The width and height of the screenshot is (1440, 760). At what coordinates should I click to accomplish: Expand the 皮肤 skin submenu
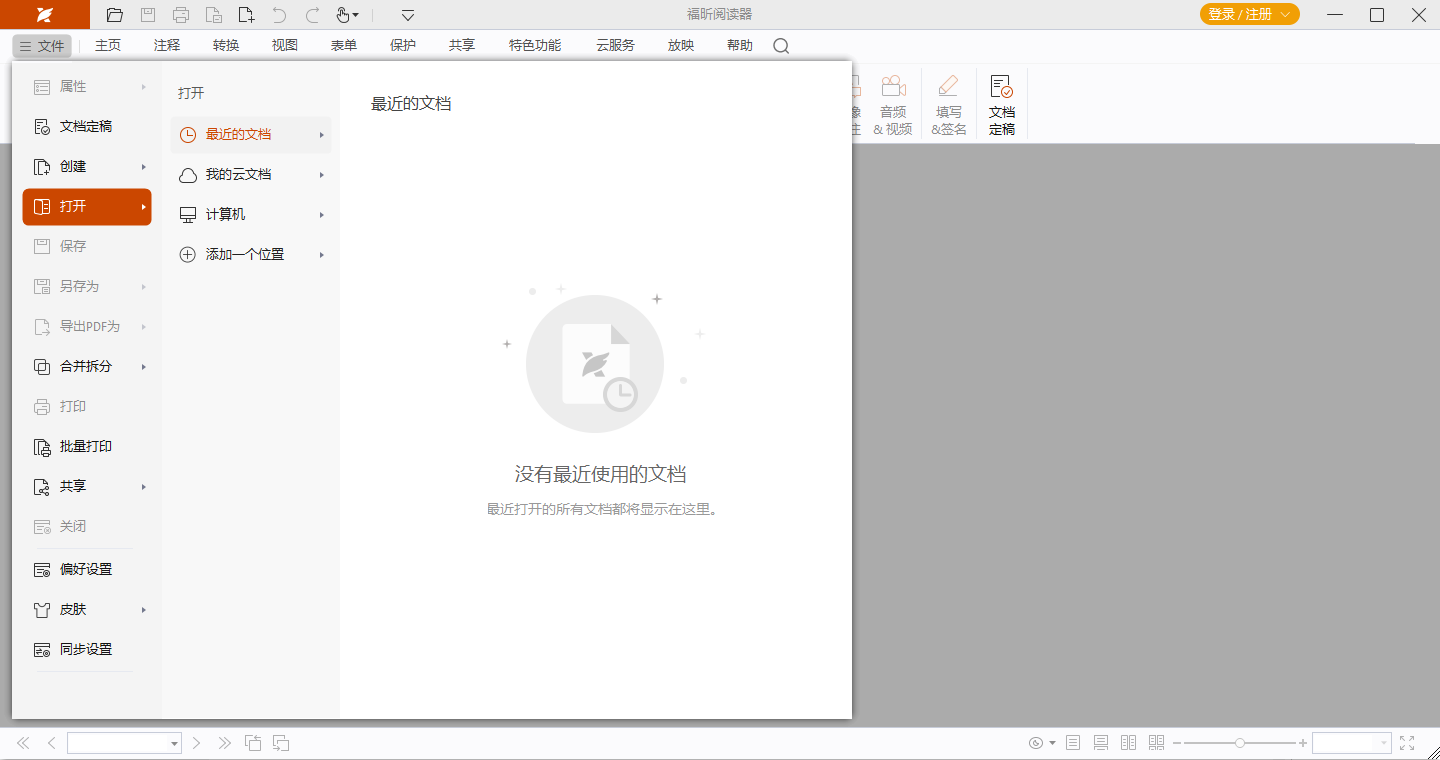tap(87, 610)
